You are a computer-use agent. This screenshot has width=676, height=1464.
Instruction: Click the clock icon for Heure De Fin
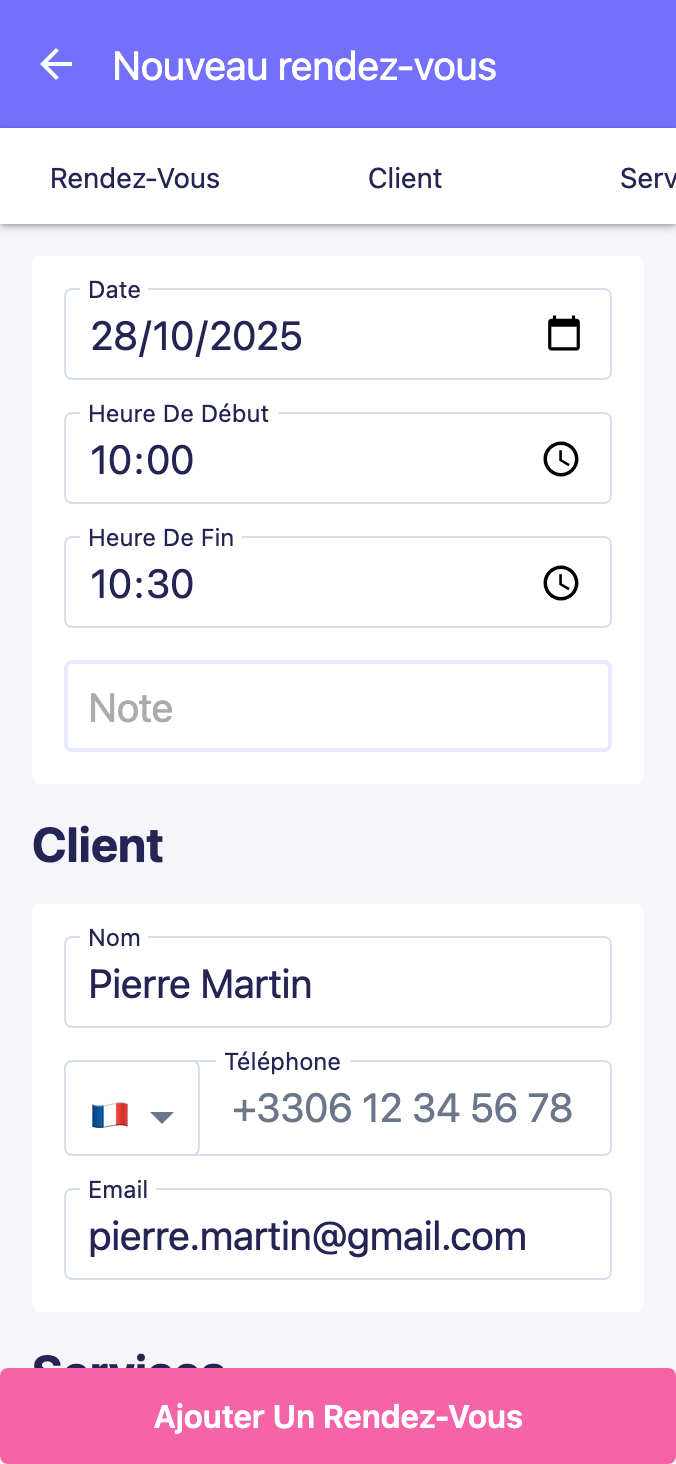[561, 583]
